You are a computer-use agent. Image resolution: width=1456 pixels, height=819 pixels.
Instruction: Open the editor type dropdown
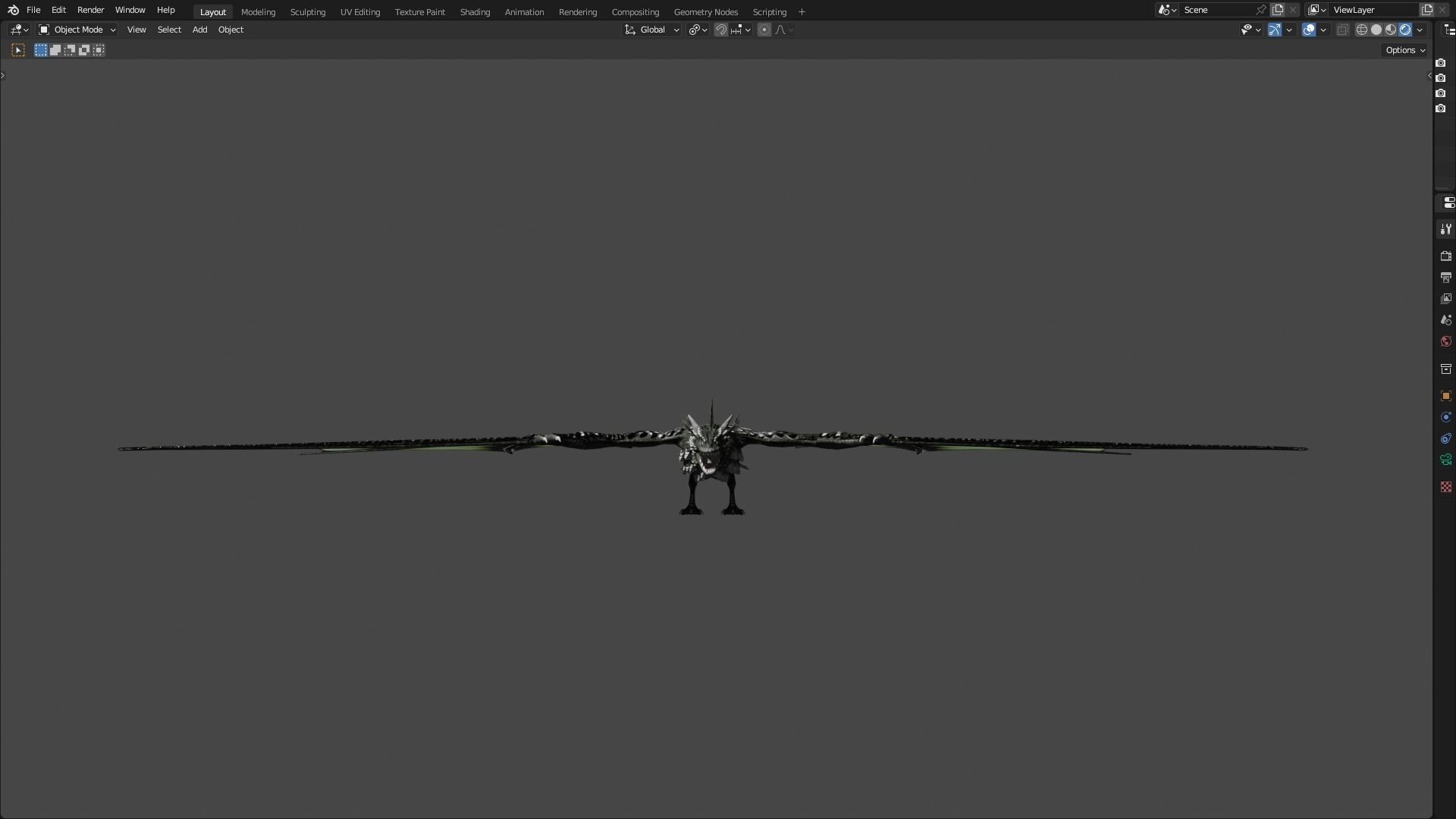pyautogui.click(x=19, y=30)
